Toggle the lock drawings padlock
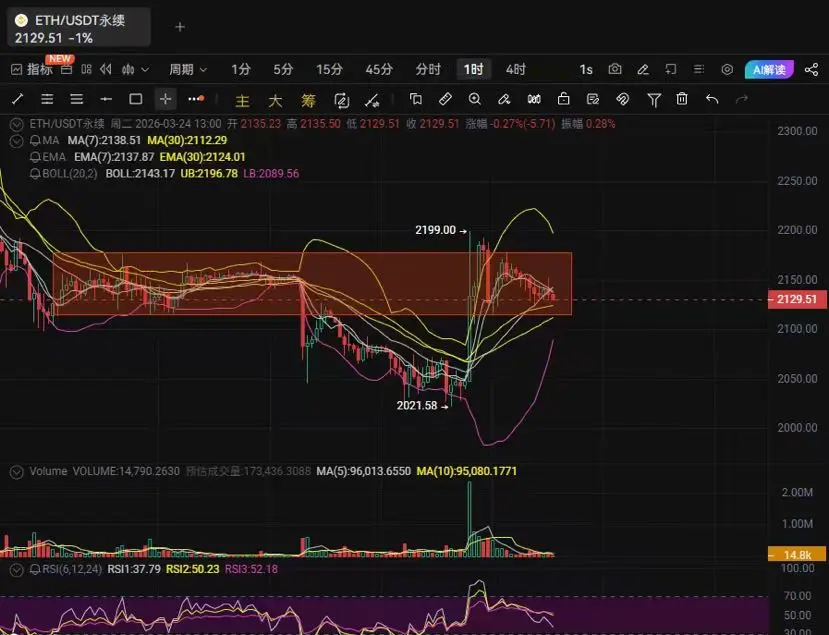 click(564, 99)
